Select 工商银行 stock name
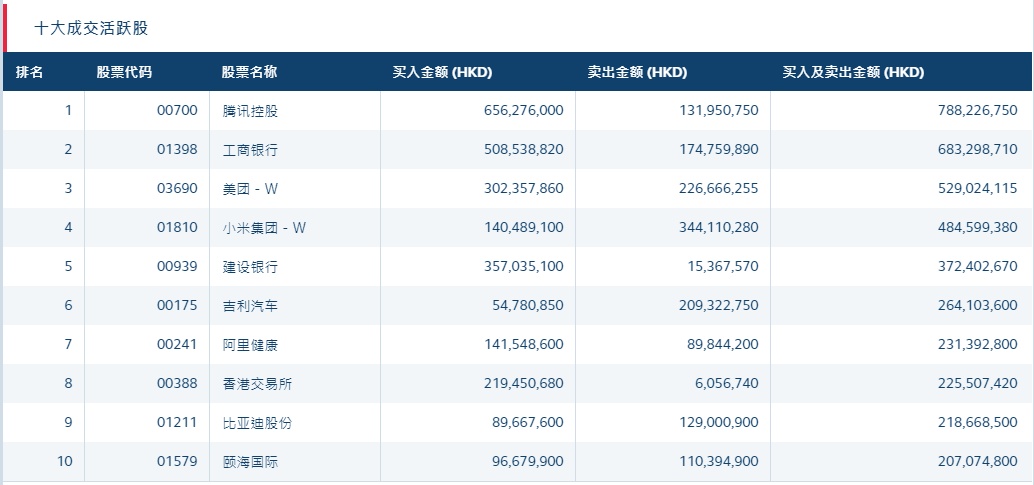The width and height of the screenshot is (1034, 485). tap(250, 150)
